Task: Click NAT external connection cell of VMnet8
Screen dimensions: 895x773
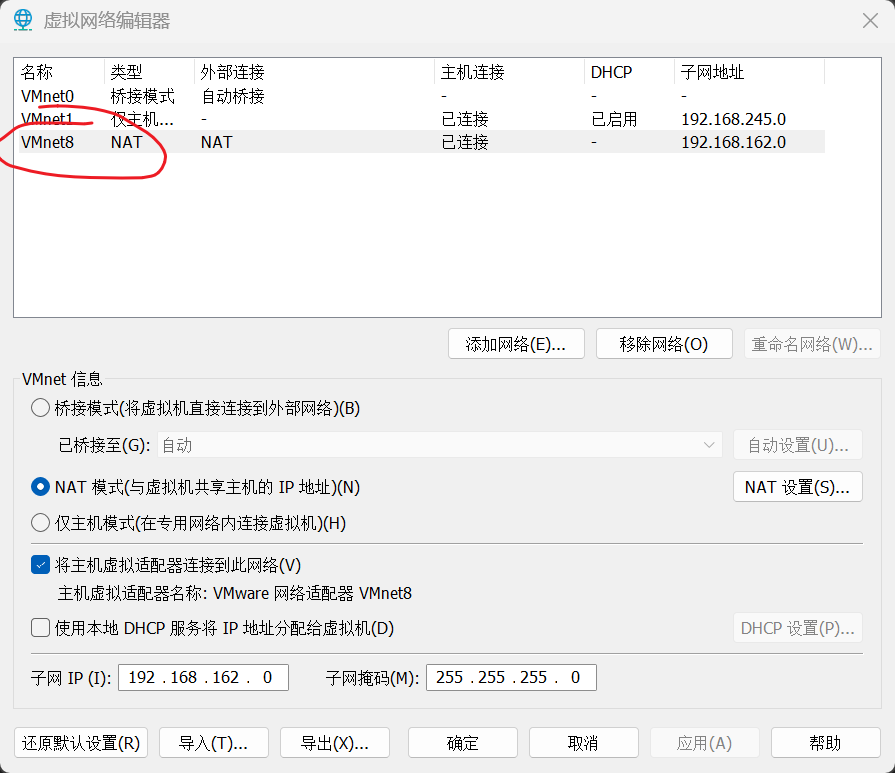Action: tap(216, 142)
